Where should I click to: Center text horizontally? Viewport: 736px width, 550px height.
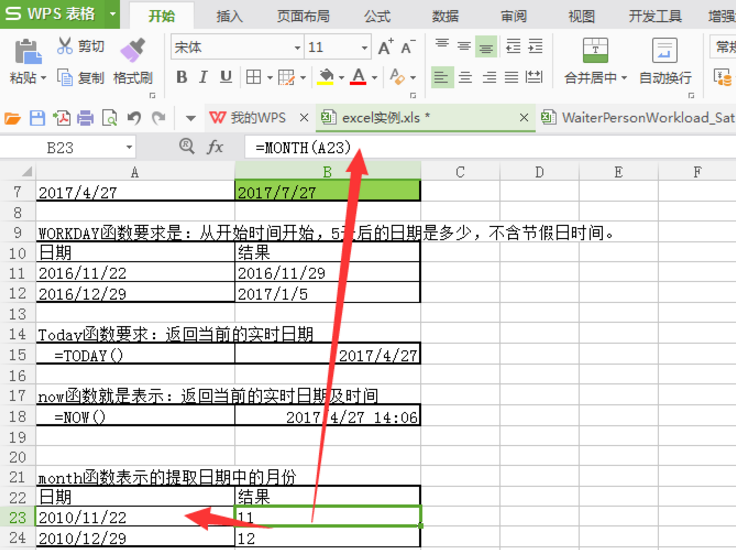click(465, 77)
